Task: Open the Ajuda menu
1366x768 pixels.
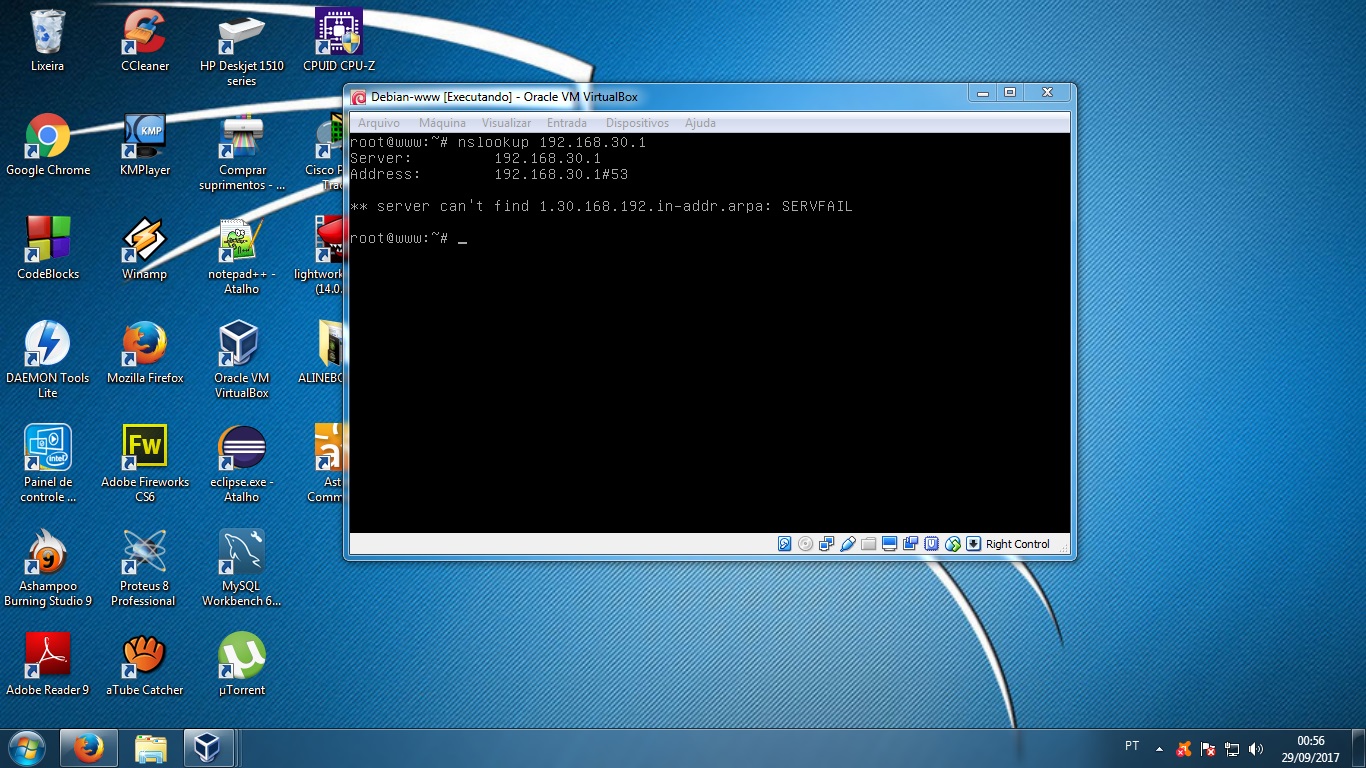Action: pyautogui.click(x=700, y=123)
